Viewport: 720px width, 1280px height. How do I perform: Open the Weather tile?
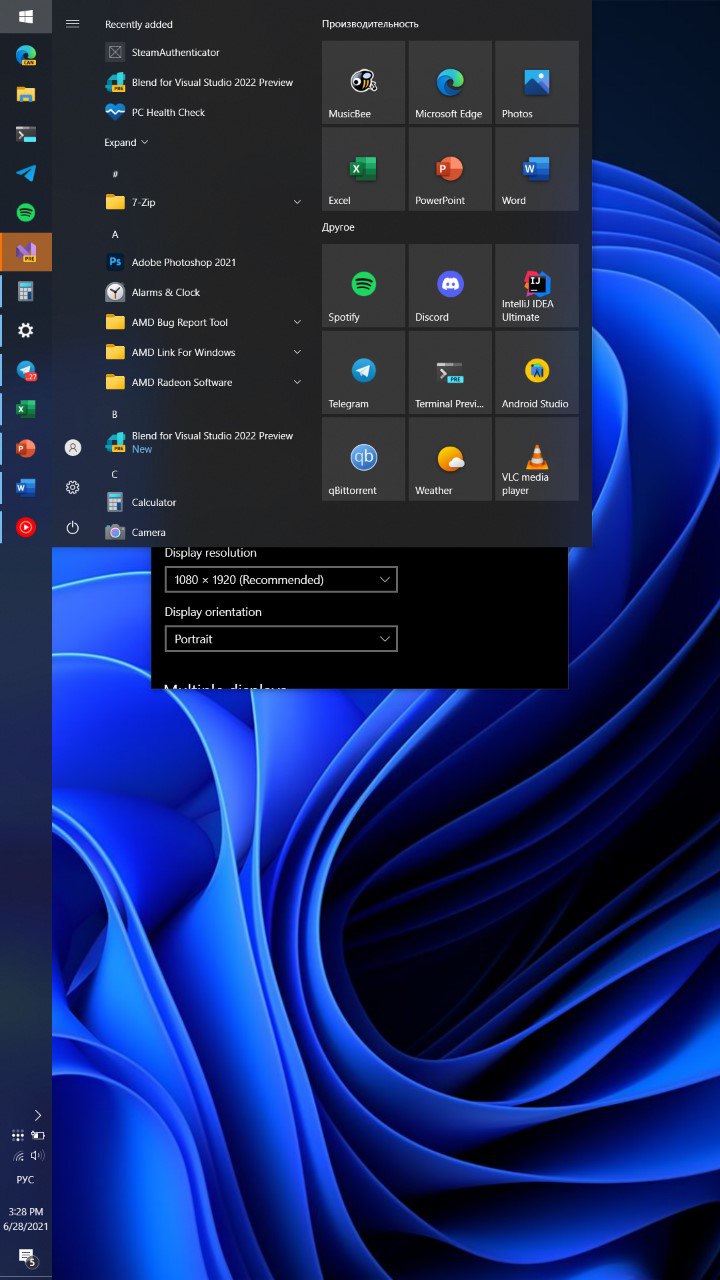point(450,459)
